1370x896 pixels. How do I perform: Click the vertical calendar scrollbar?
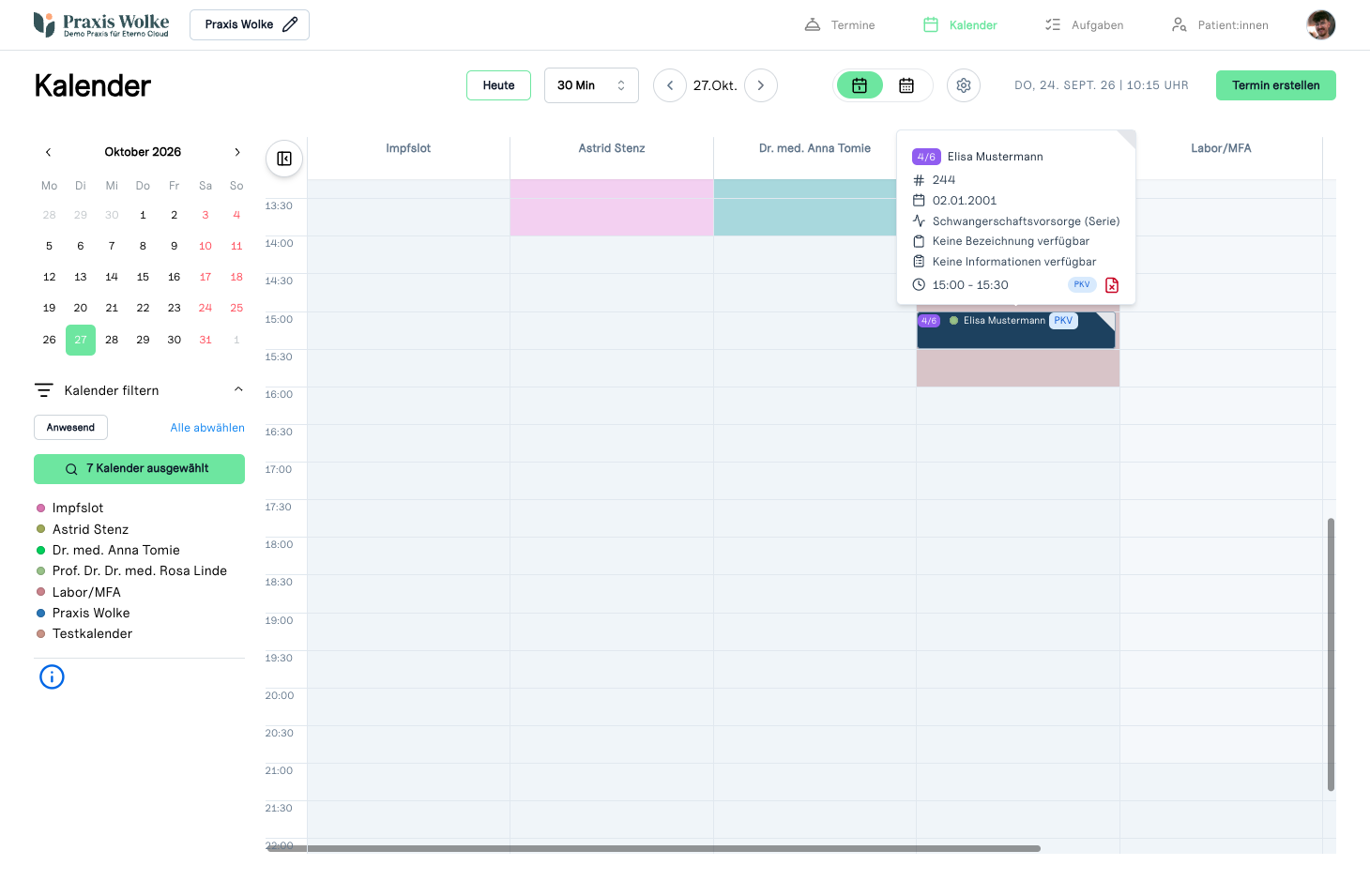pos(1331,654)
